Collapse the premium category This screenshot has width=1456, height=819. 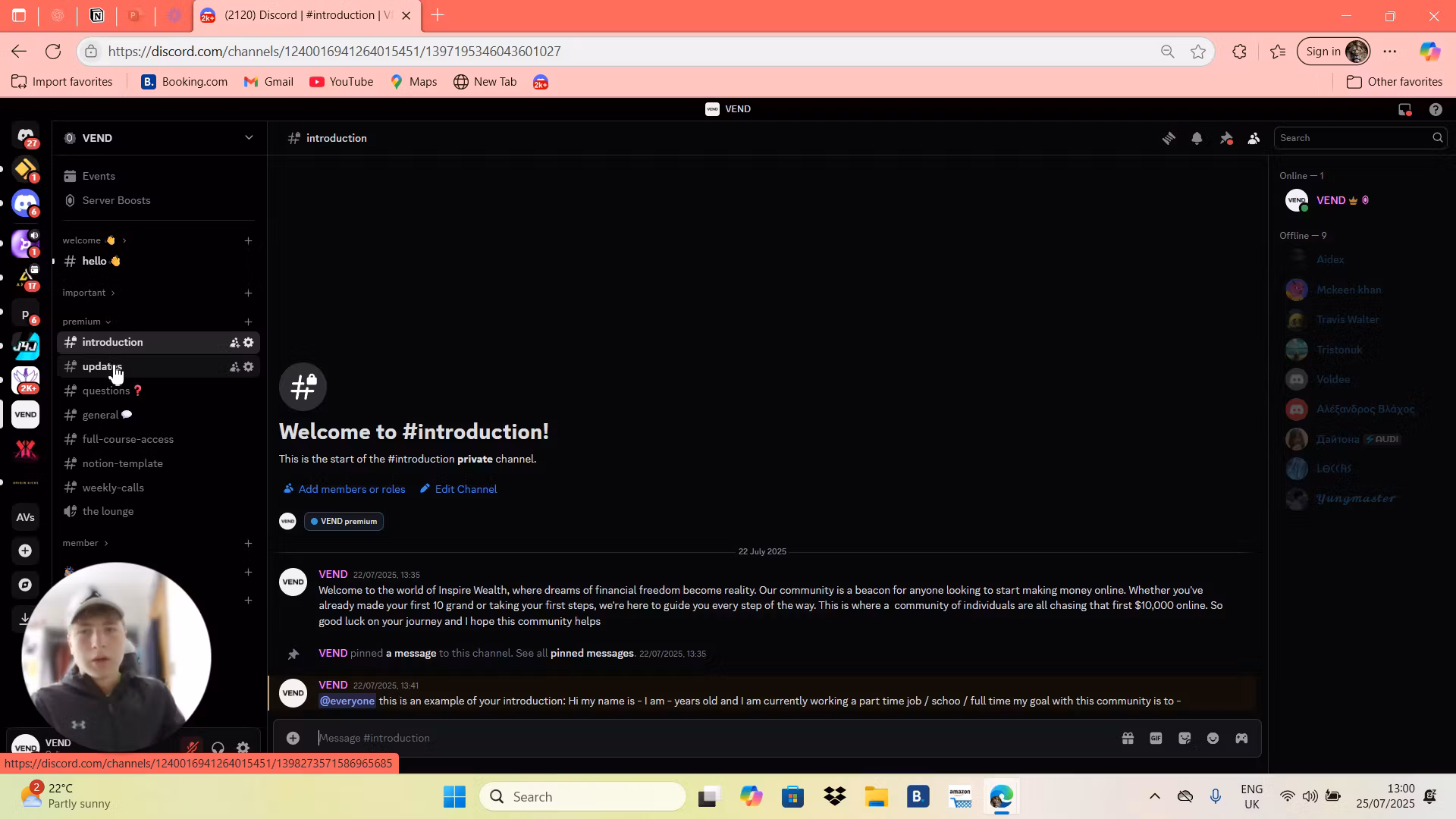coord(86,322)
